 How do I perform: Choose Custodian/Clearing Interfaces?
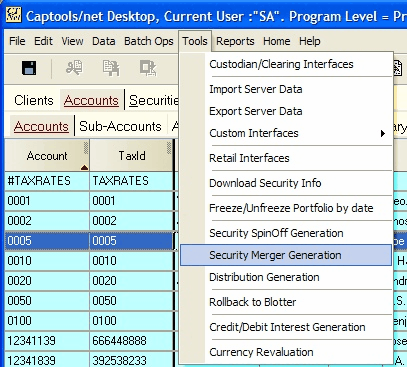click(286, 64)
